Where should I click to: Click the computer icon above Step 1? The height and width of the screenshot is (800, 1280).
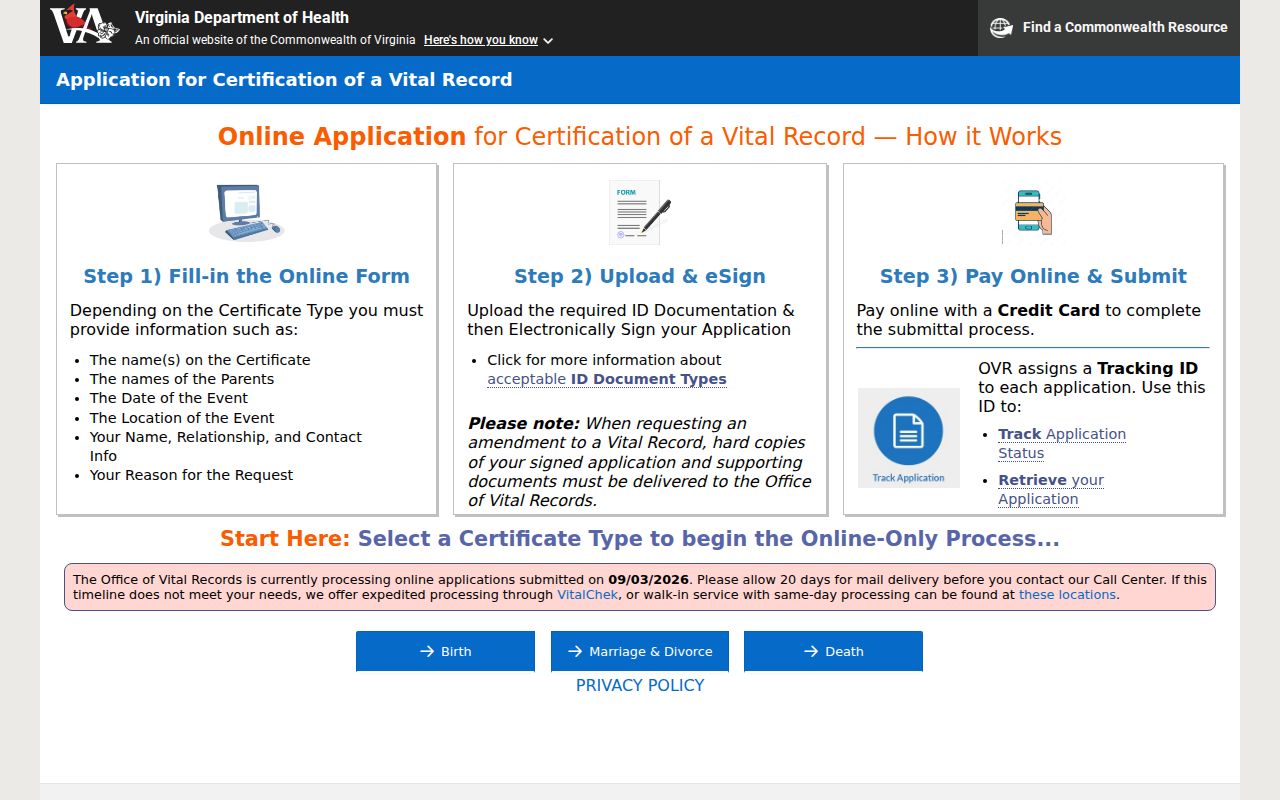point(246,212)
